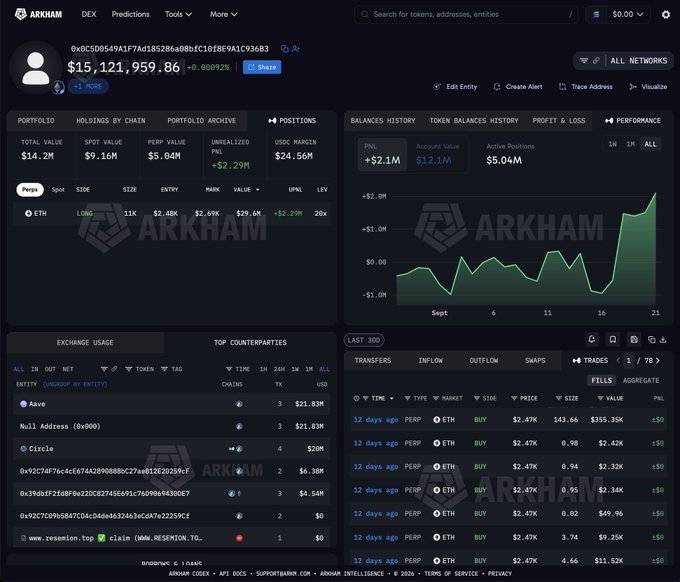Screen dimensions: 680x582
Task: Switch to the EXCHANGE USAGE tab
Action: pos(85,343)
